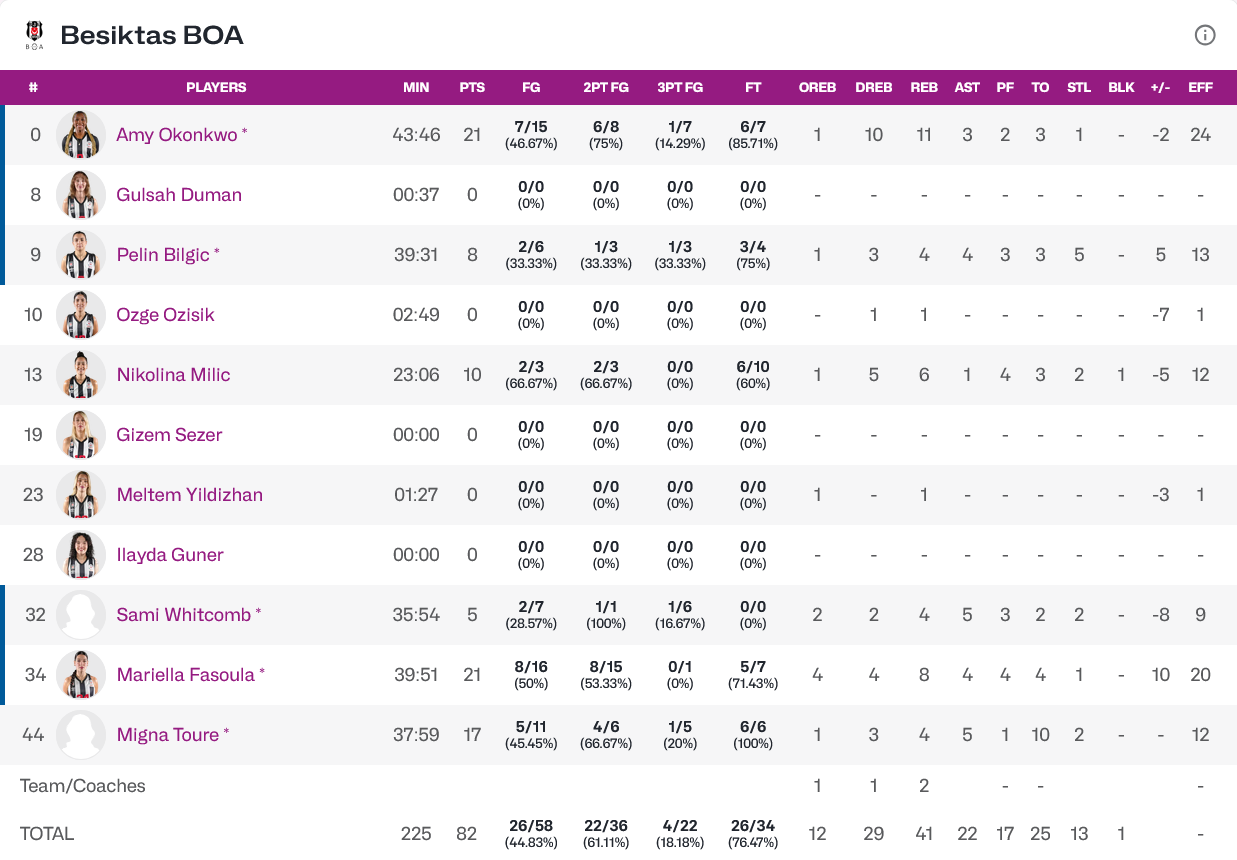Select Nikolina Milic's name link
The width and height of the screenshot is (1237, 860).
(x=173, y=375)
